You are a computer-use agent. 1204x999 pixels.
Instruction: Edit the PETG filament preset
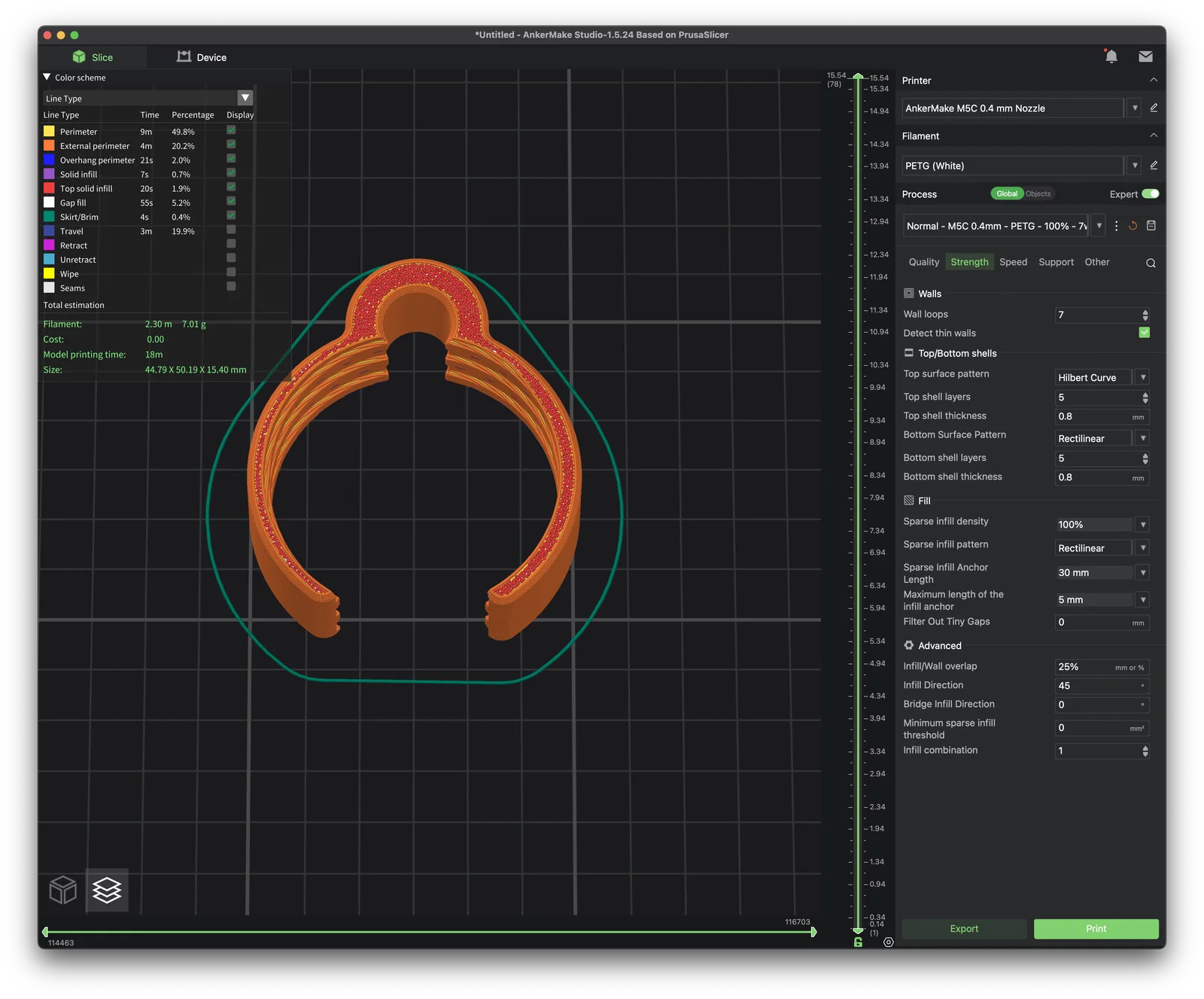(1154, 165)
